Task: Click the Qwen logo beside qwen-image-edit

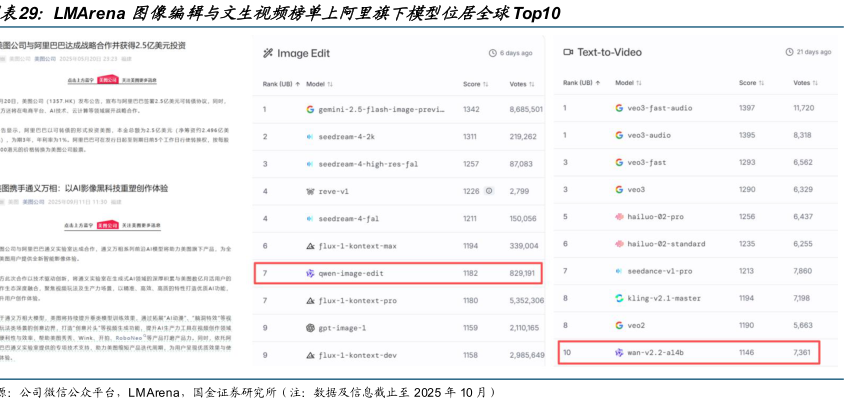Action: click(310, 272)
